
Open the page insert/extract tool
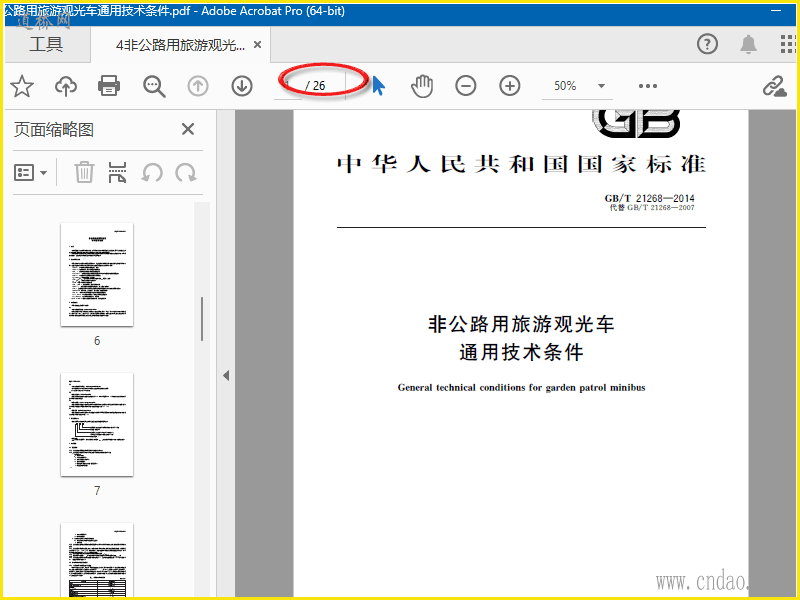tap(117, 172)
